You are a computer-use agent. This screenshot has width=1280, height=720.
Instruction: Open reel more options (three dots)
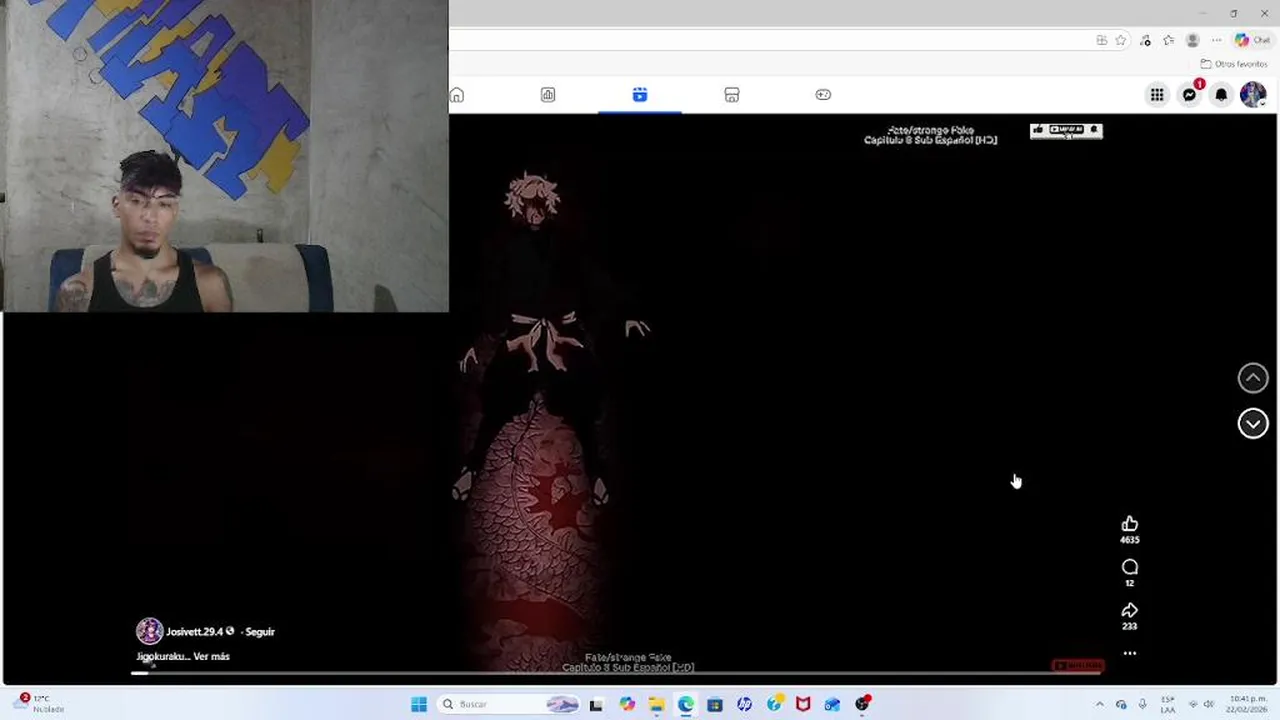[1130, 653]
